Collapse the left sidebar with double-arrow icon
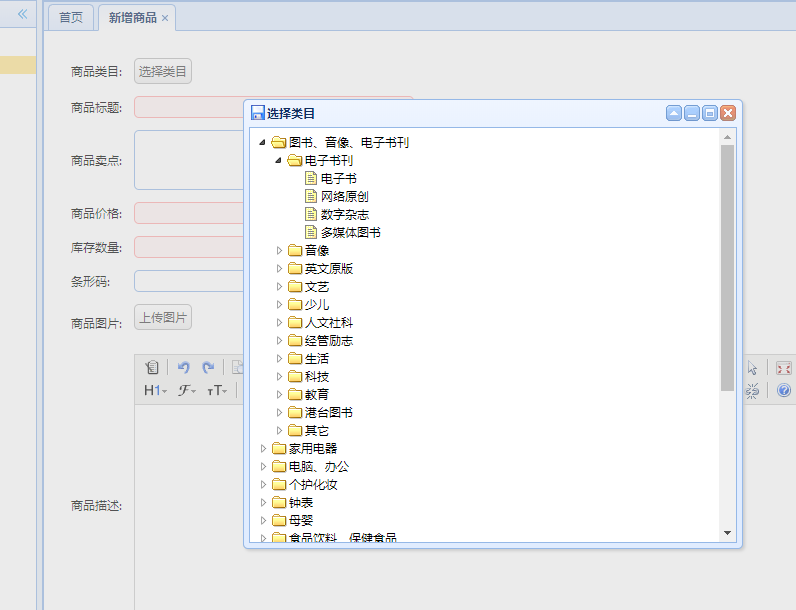This screenshot has height=610, width=796. 22,15
